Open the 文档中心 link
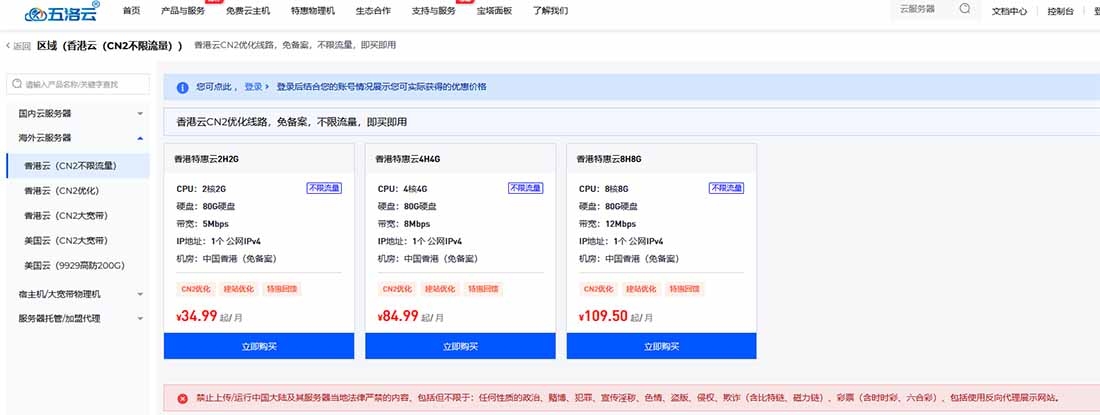 coord(1009,11)
